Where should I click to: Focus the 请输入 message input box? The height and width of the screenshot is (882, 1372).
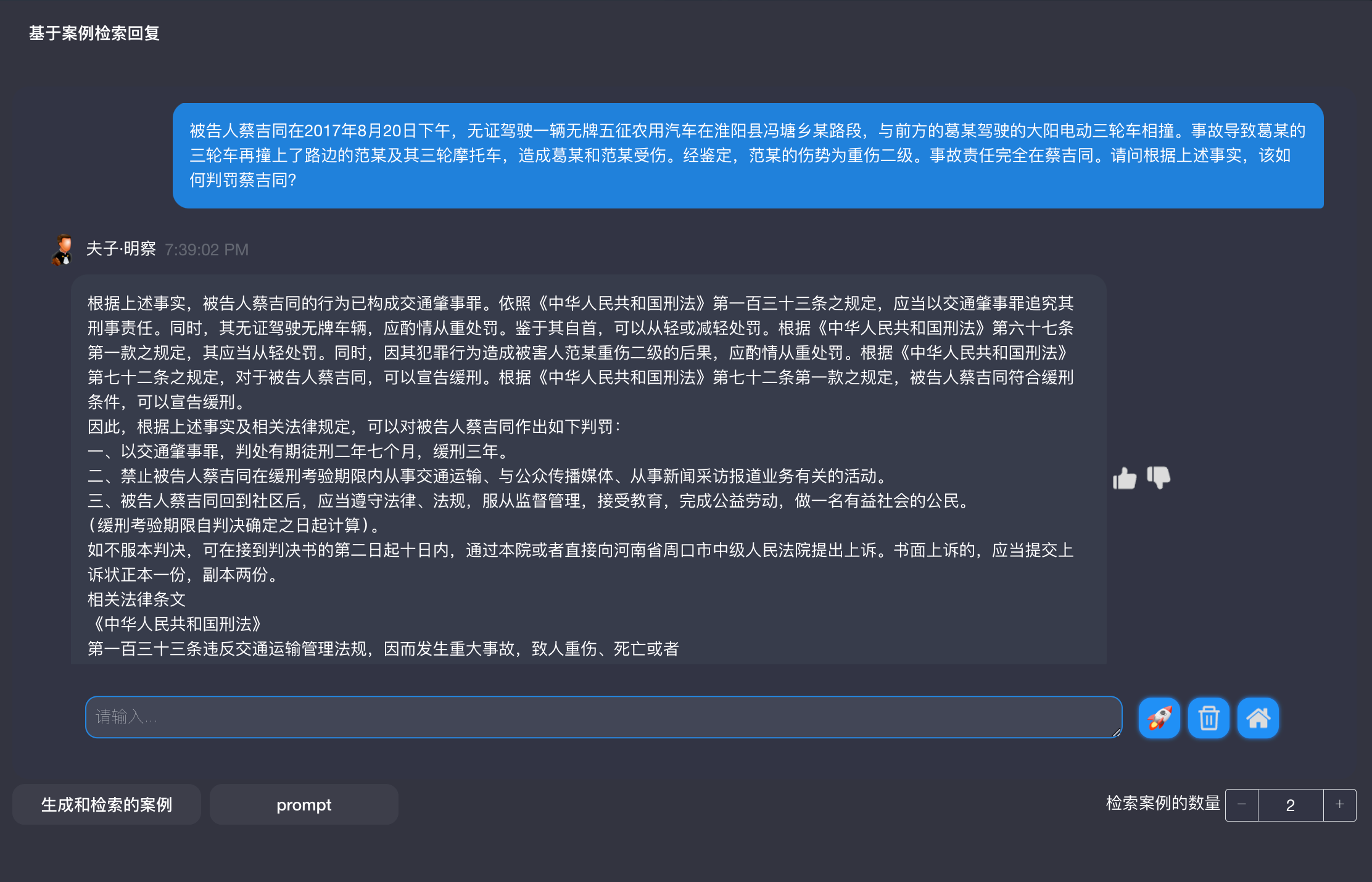click(603, 717)
